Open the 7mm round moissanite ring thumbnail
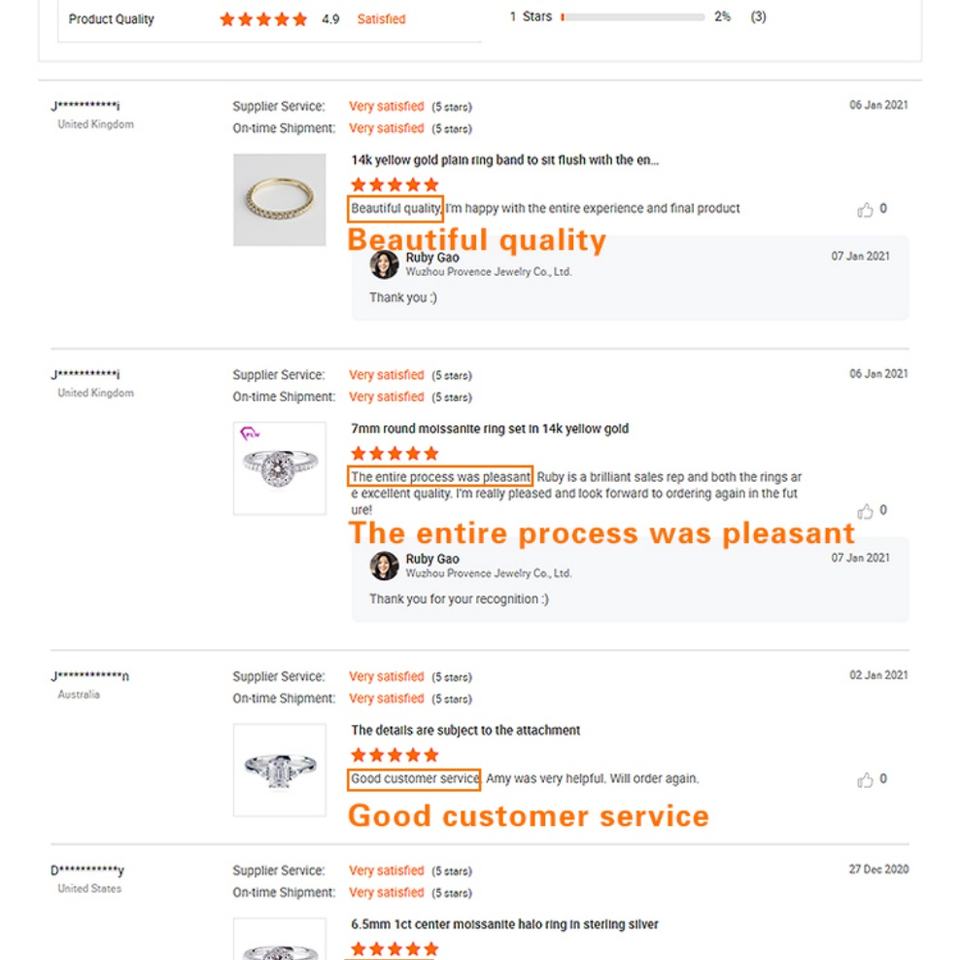This screenshot has height=960, width=960. click(x=279, y=468)
